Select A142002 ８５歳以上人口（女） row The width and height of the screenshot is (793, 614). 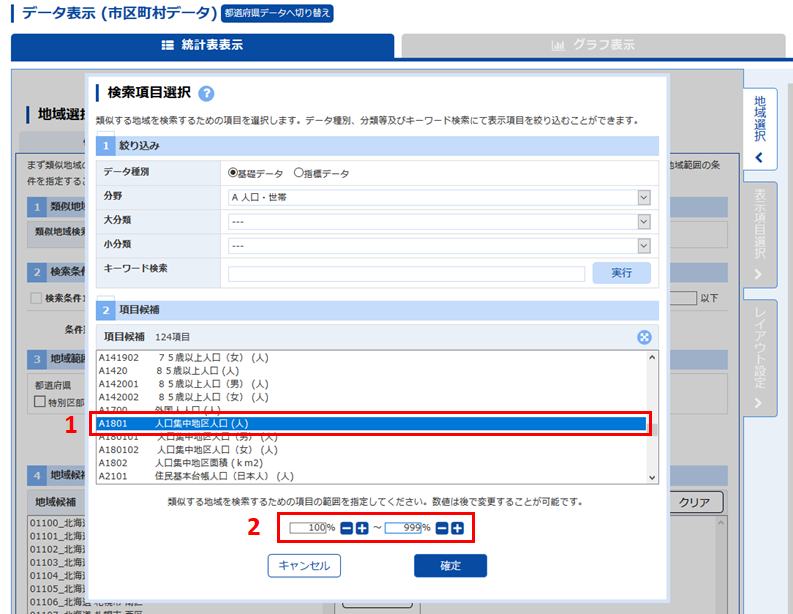point(371,397)
